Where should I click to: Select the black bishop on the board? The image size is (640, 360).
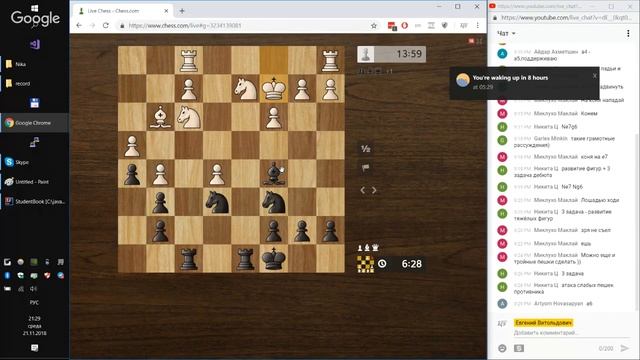pyautogui.click(x=273, y=173)
